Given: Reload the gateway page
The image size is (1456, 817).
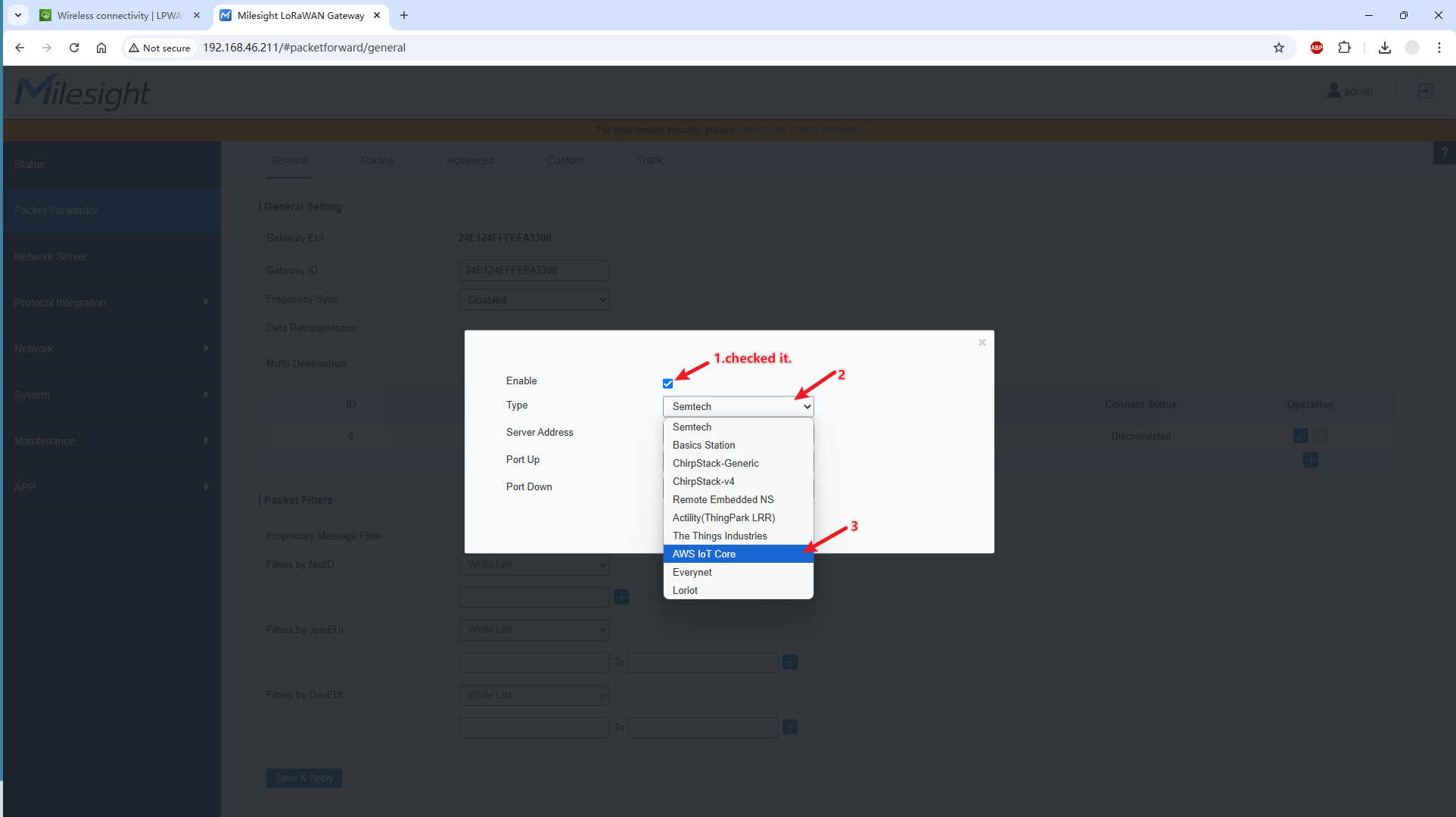Looking at the screenshot, I should click(x=74, y=48).
